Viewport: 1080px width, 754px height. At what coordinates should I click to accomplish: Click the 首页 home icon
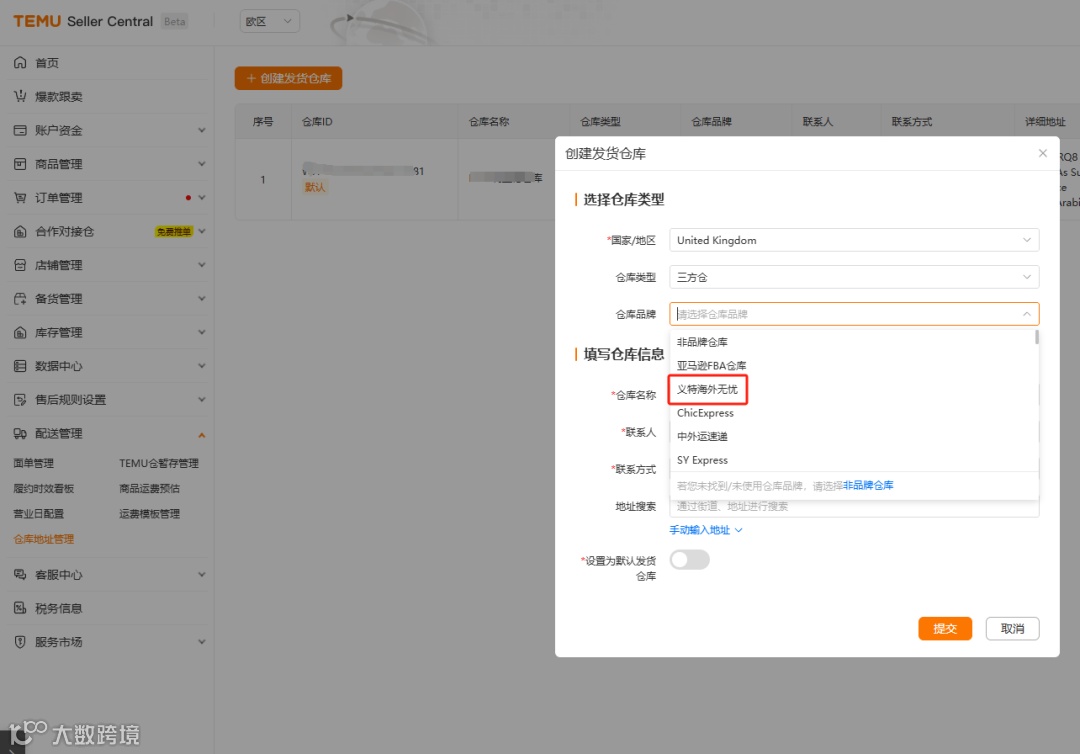20,63
